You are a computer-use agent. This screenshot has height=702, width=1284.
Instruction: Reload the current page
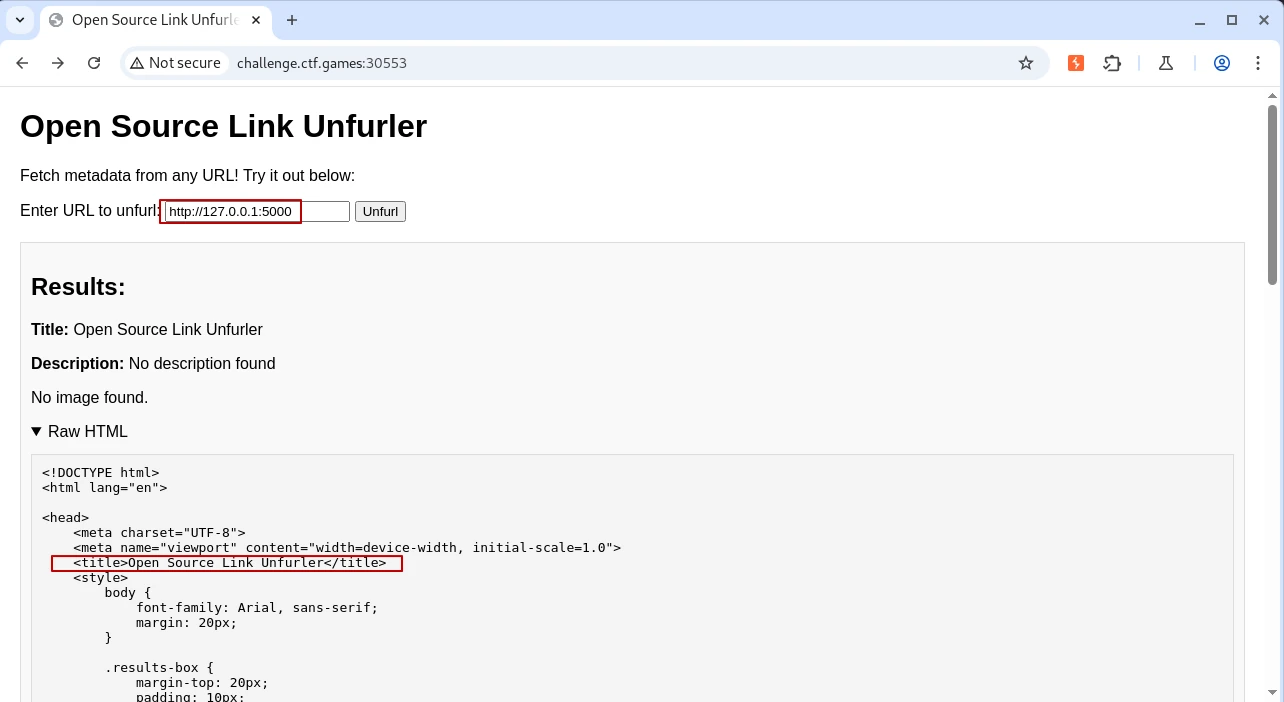pos(94,63)
